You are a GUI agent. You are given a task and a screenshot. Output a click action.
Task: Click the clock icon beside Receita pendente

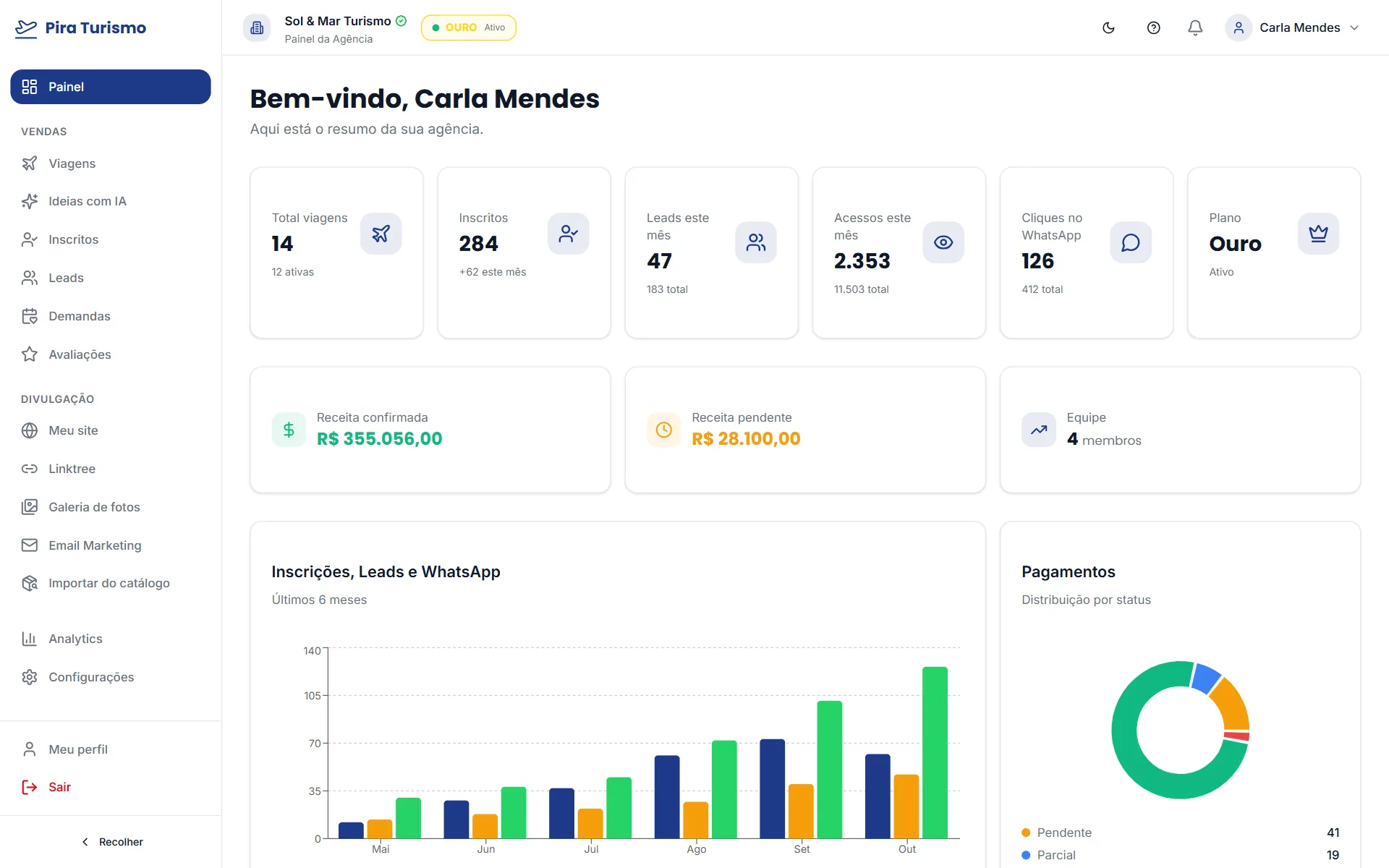tap(663, 430)
